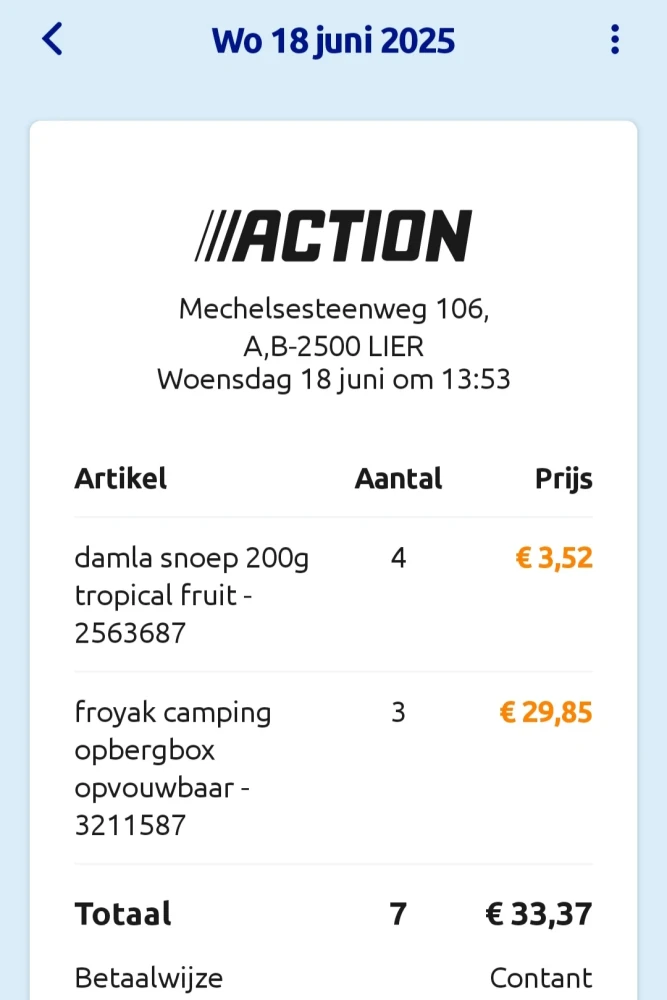Open the three-dot more options menu

click(x=614, y=40)
